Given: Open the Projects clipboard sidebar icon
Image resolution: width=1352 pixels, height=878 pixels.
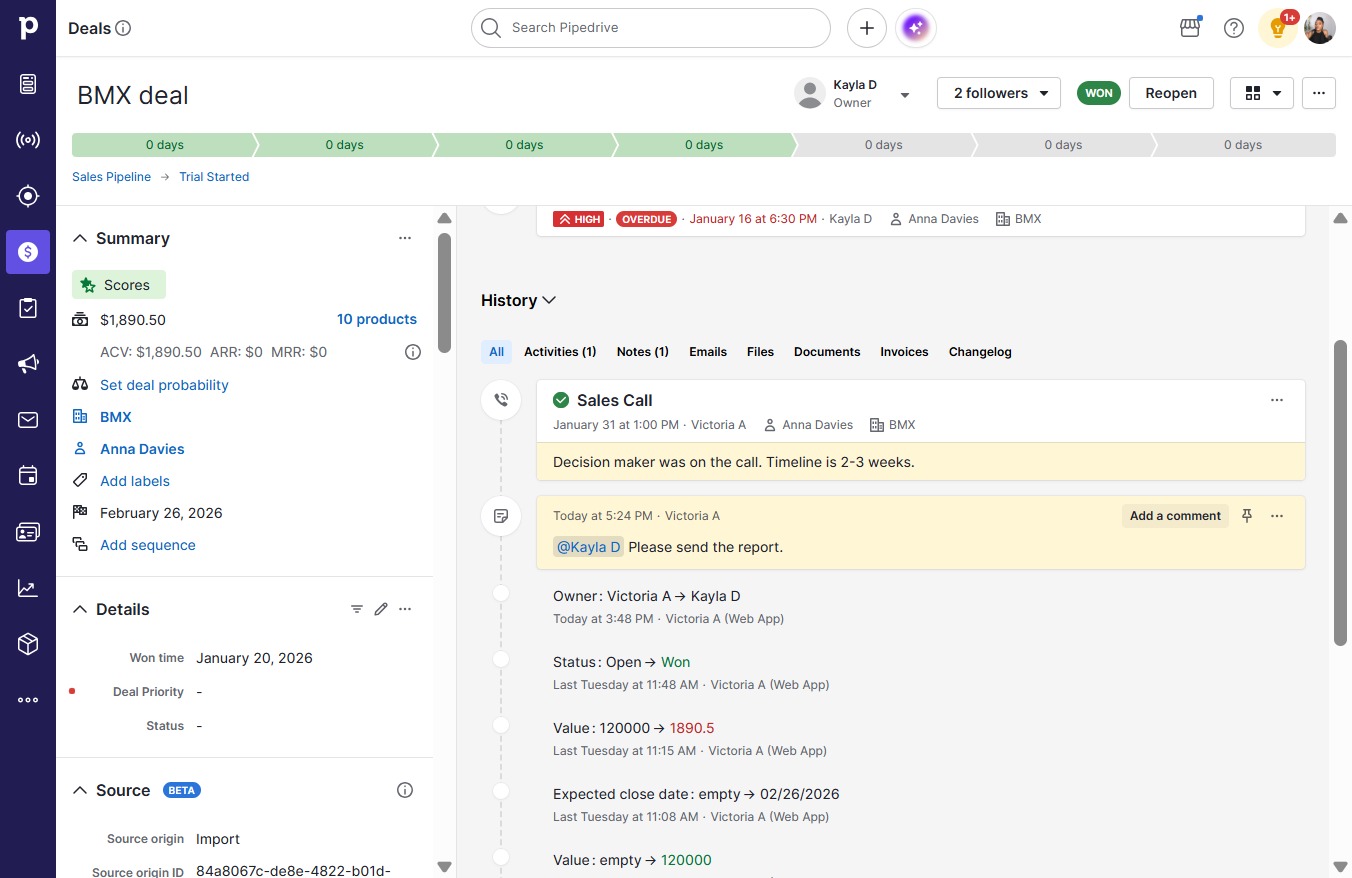Looking at the screenshot, I should (28, 308).
